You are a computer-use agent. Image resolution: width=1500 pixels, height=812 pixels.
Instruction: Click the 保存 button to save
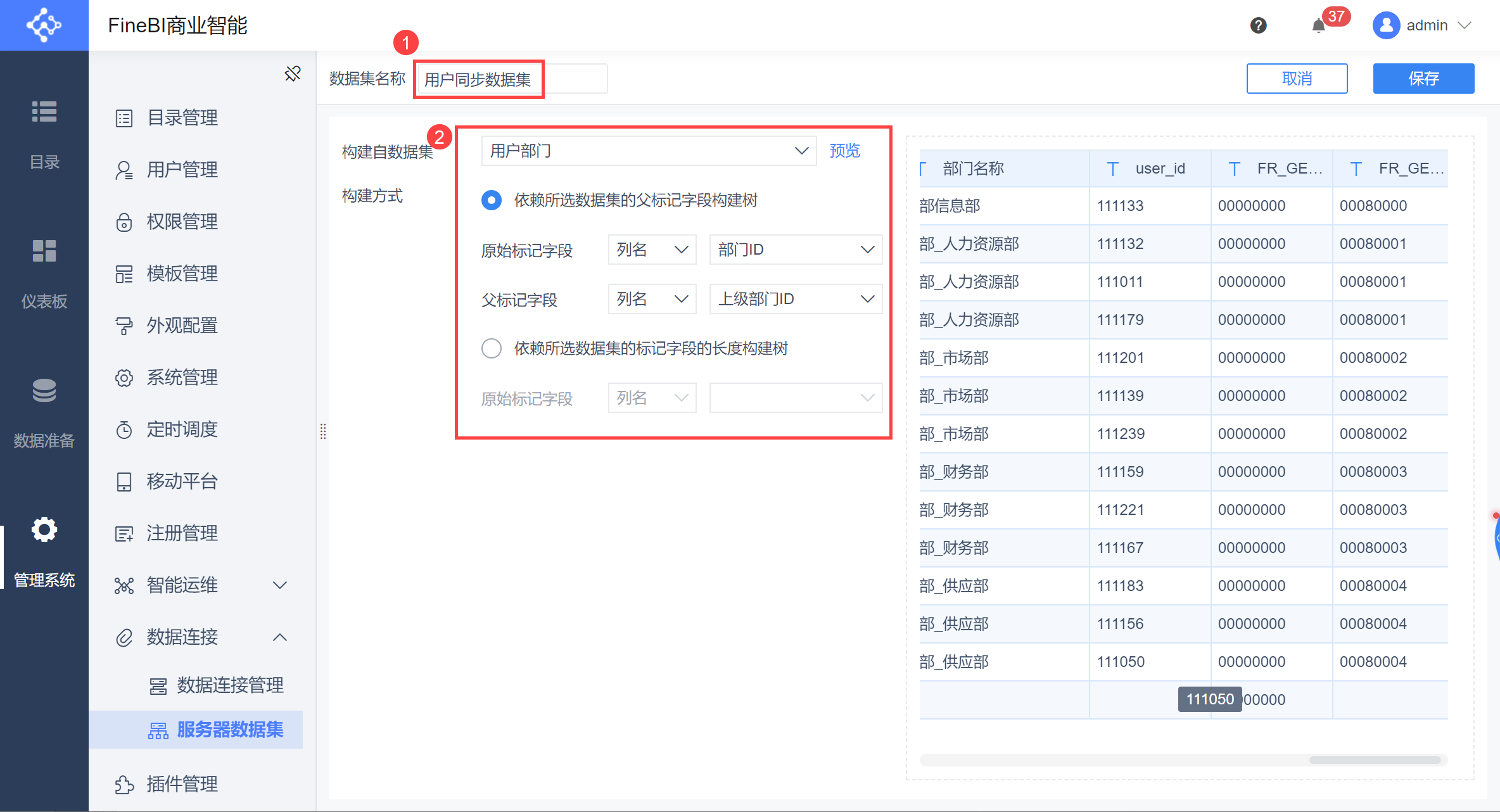click(x=1423, y=78)
